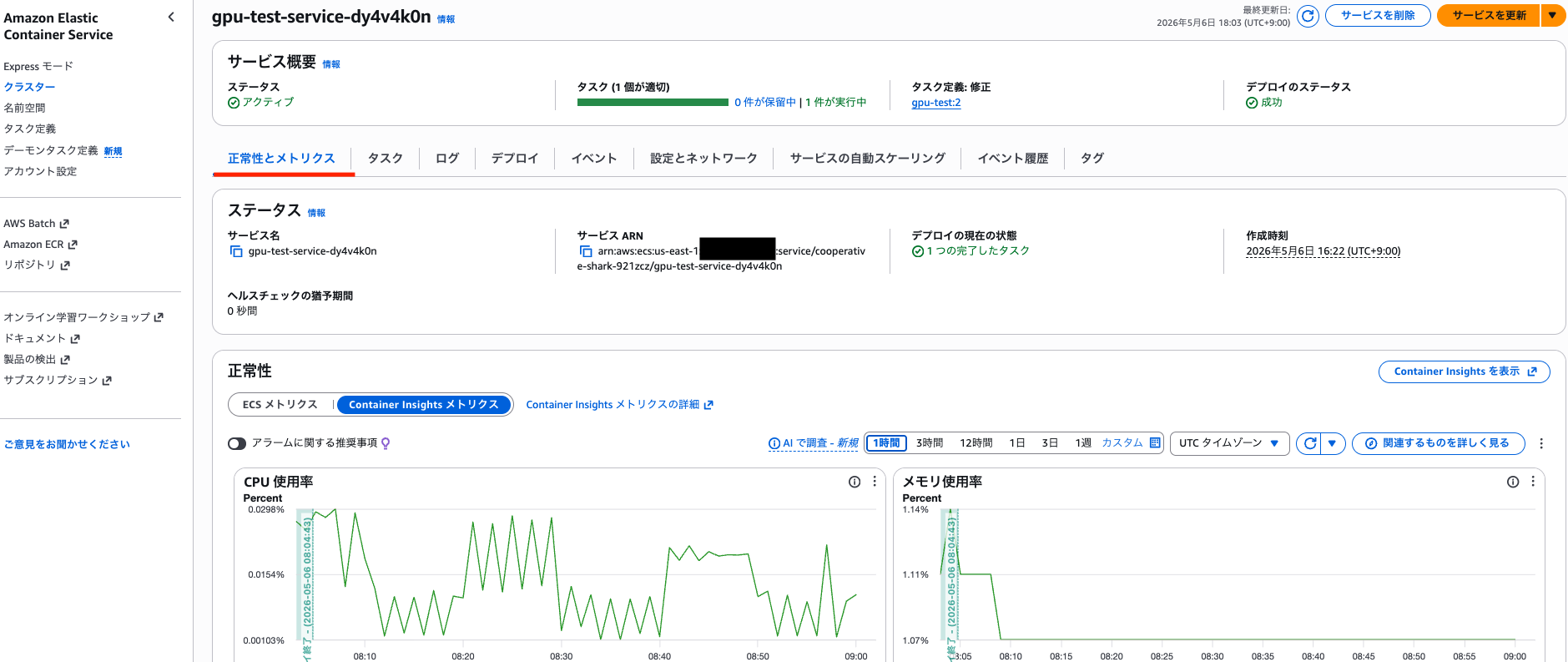Viewport: 1568px width, 662px height.
Task: Open the イベント tab
Action: [594, 158]
